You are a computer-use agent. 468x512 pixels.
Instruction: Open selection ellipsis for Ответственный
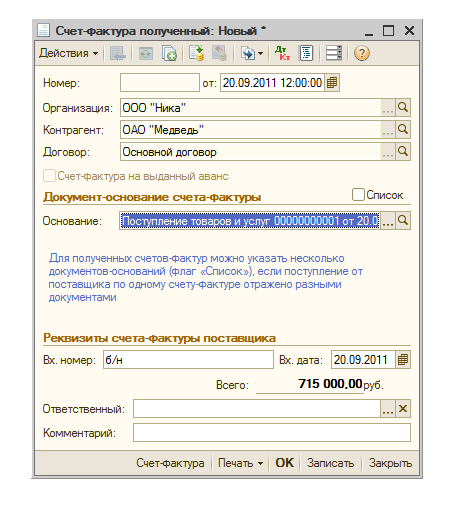click(x=388, y=409)
